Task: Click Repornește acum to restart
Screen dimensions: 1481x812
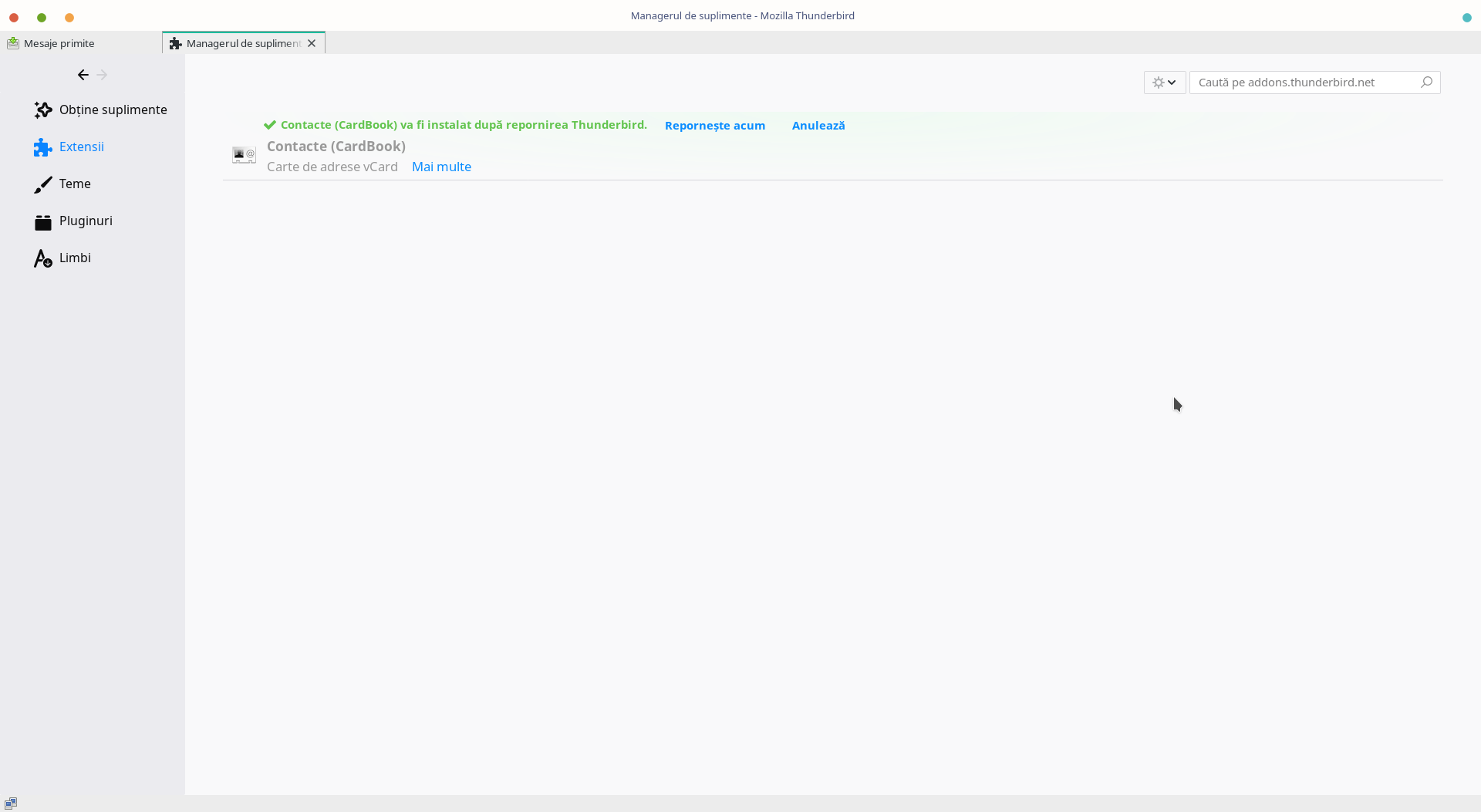Action: point(715,126)
